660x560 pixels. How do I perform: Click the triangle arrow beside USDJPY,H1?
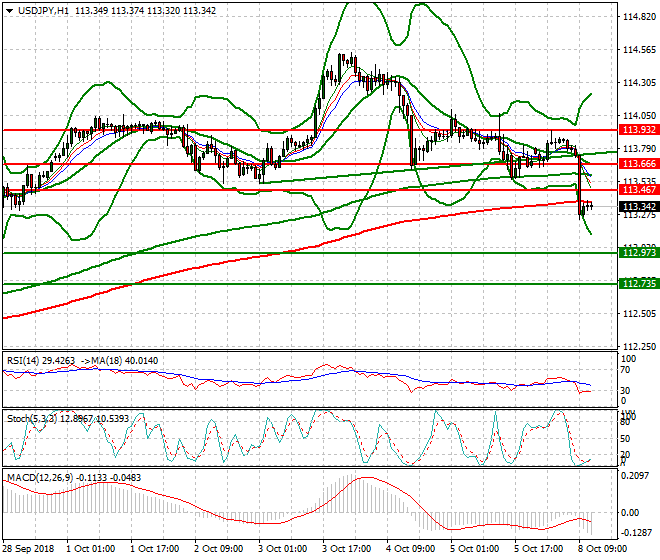pyautogui.click(x=9, y=11)
